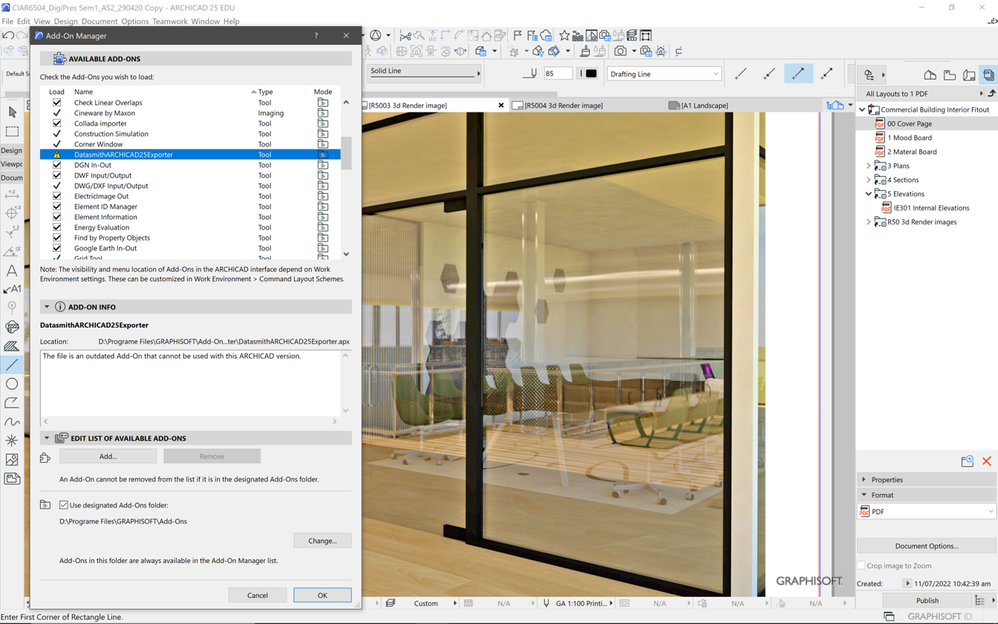Click the red X delete icon in Navigator
This screenshot has width=998, height=624.
987,461
